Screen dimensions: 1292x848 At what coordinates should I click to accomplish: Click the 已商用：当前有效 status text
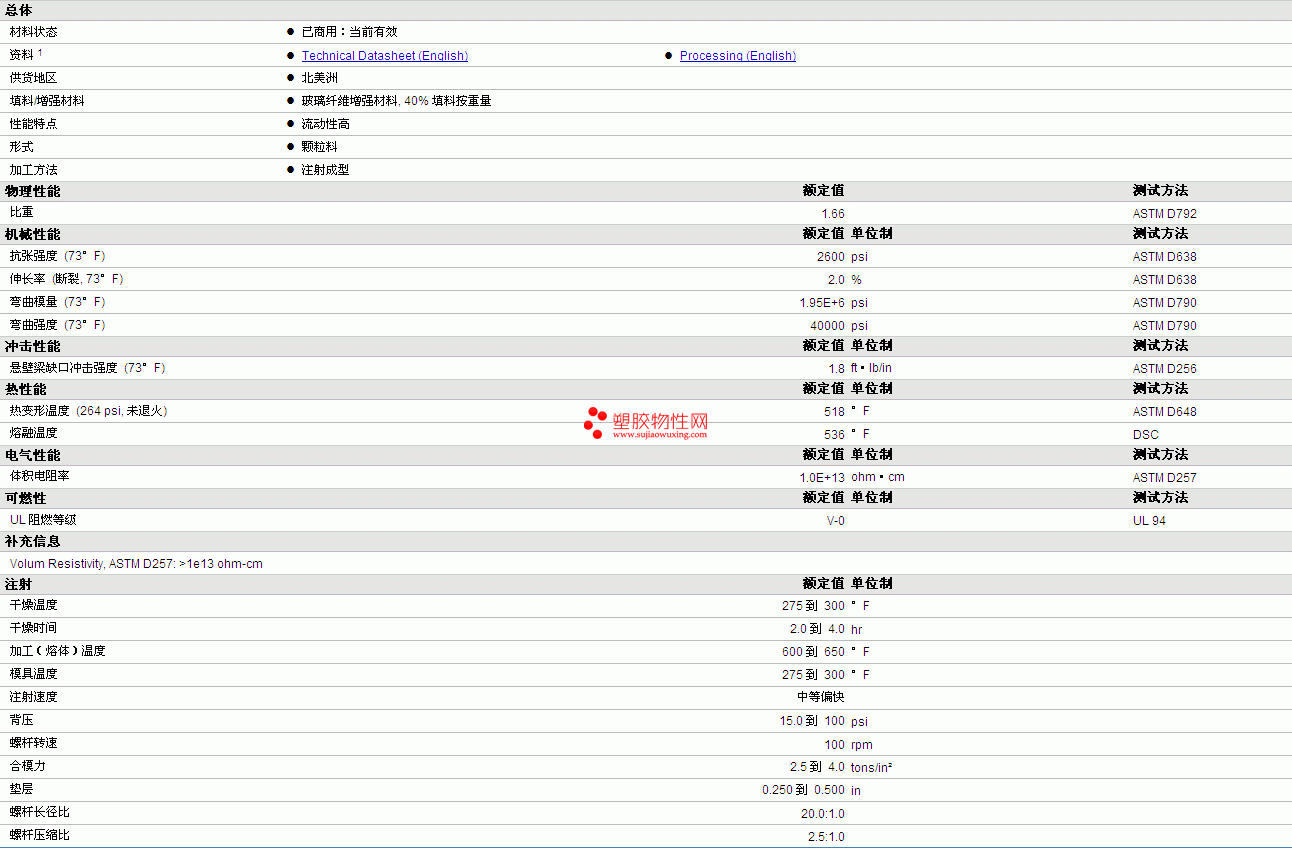(x=349, y=32)
